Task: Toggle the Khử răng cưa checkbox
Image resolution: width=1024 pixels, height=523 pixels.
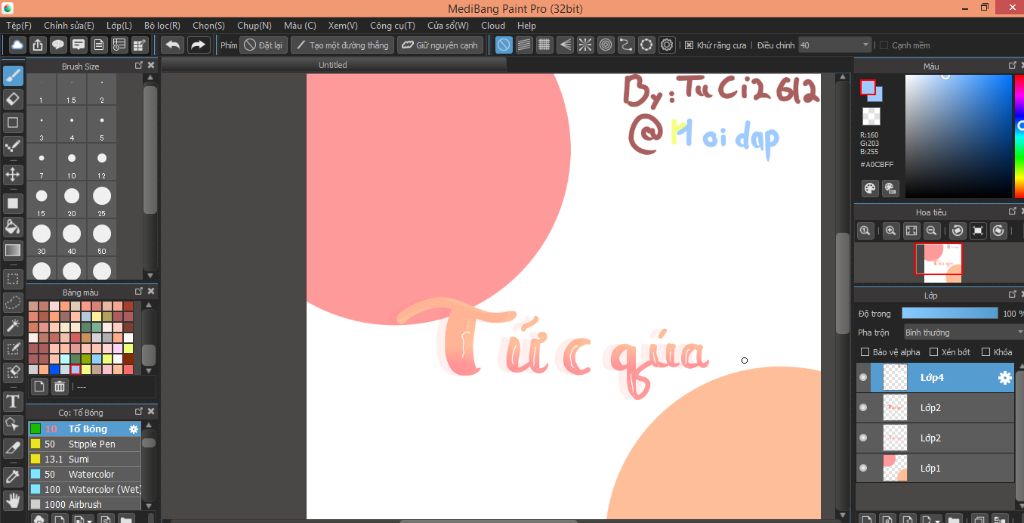Action: (x=689, y=45)
